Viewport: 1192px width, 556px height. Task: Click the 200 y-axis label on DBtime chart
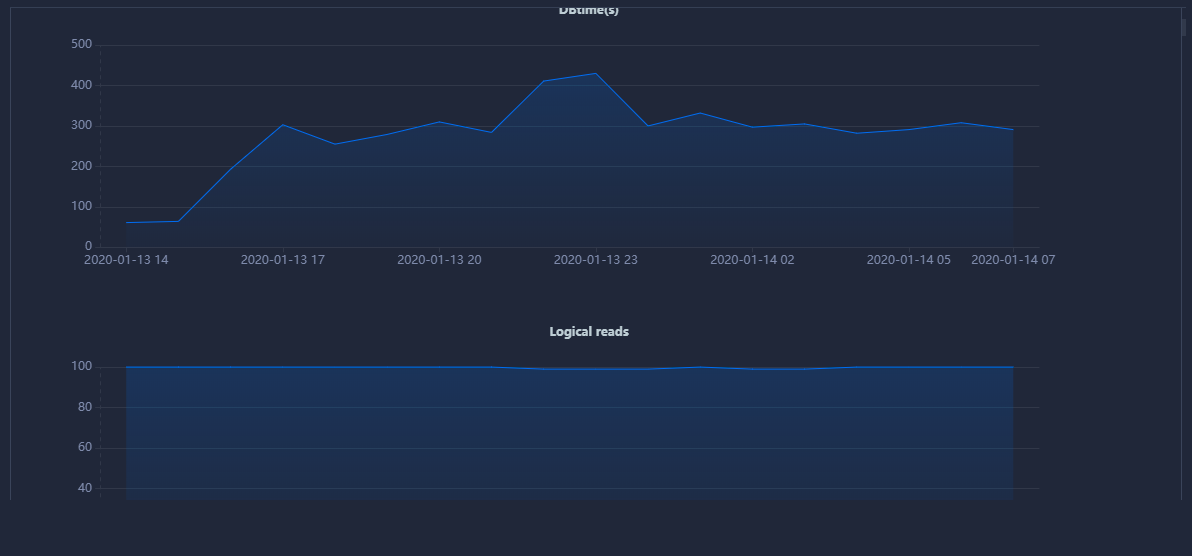click(82, 166)
